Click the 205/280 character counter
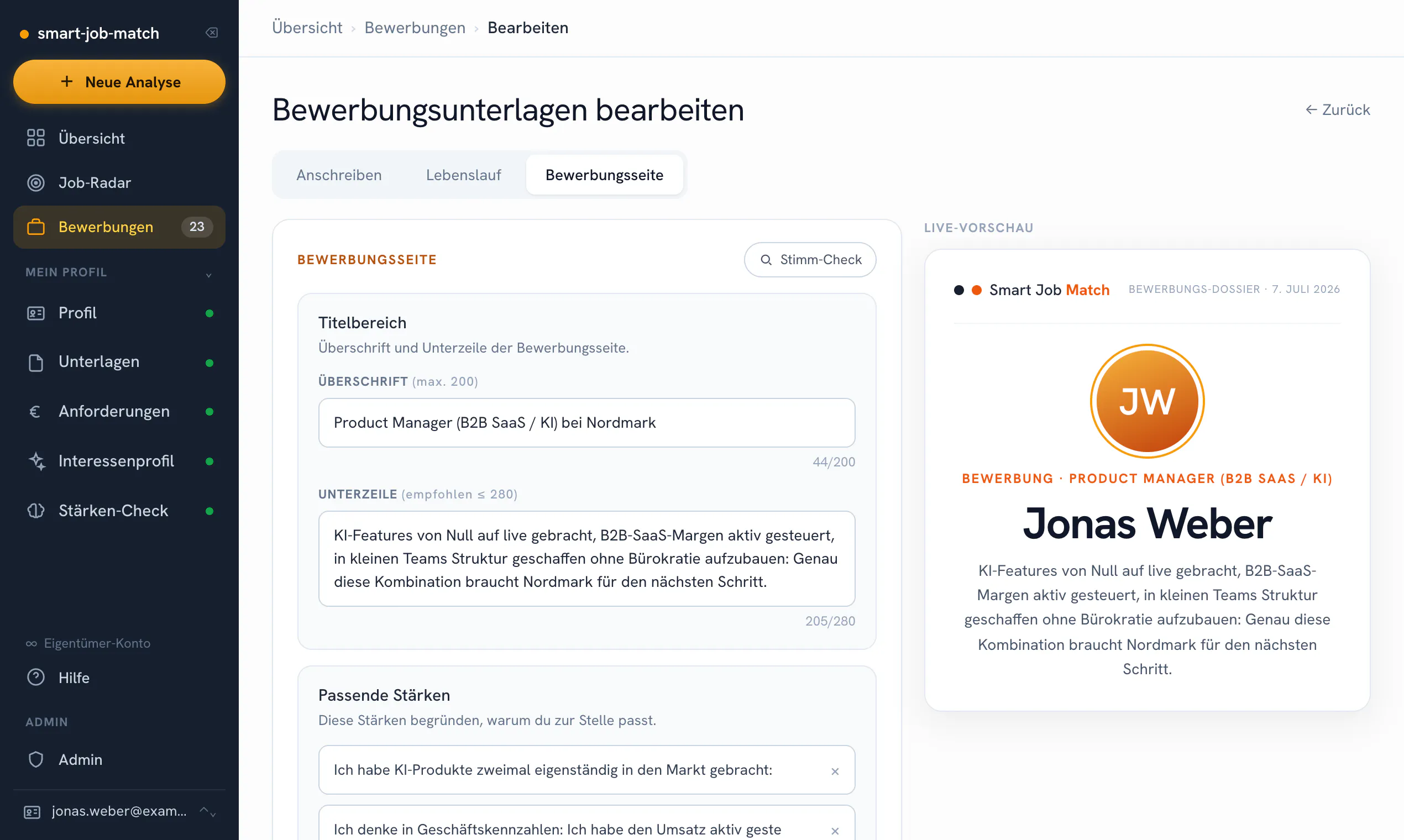 point(830,621)
